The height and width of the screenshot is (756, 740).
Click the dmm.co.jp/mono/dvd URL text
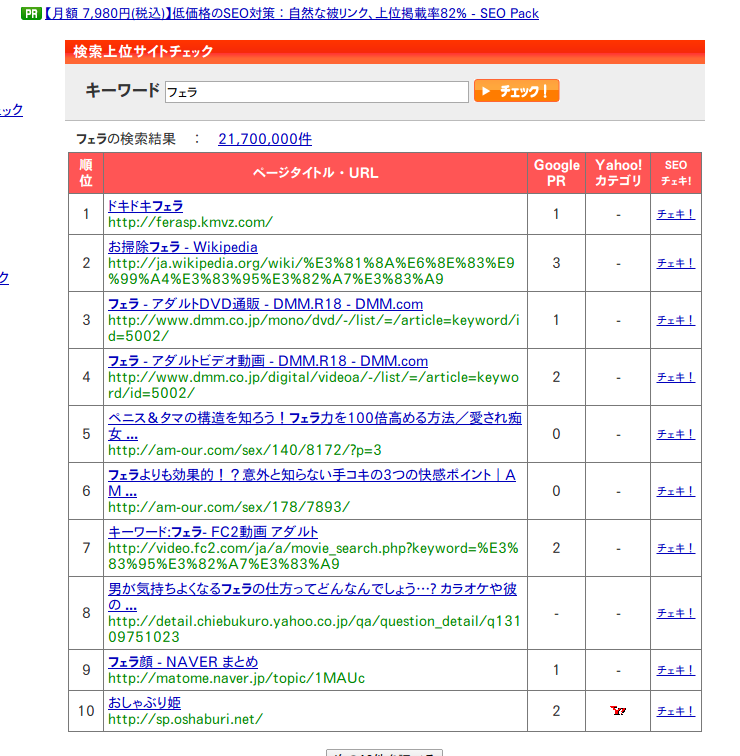[313, 328]
